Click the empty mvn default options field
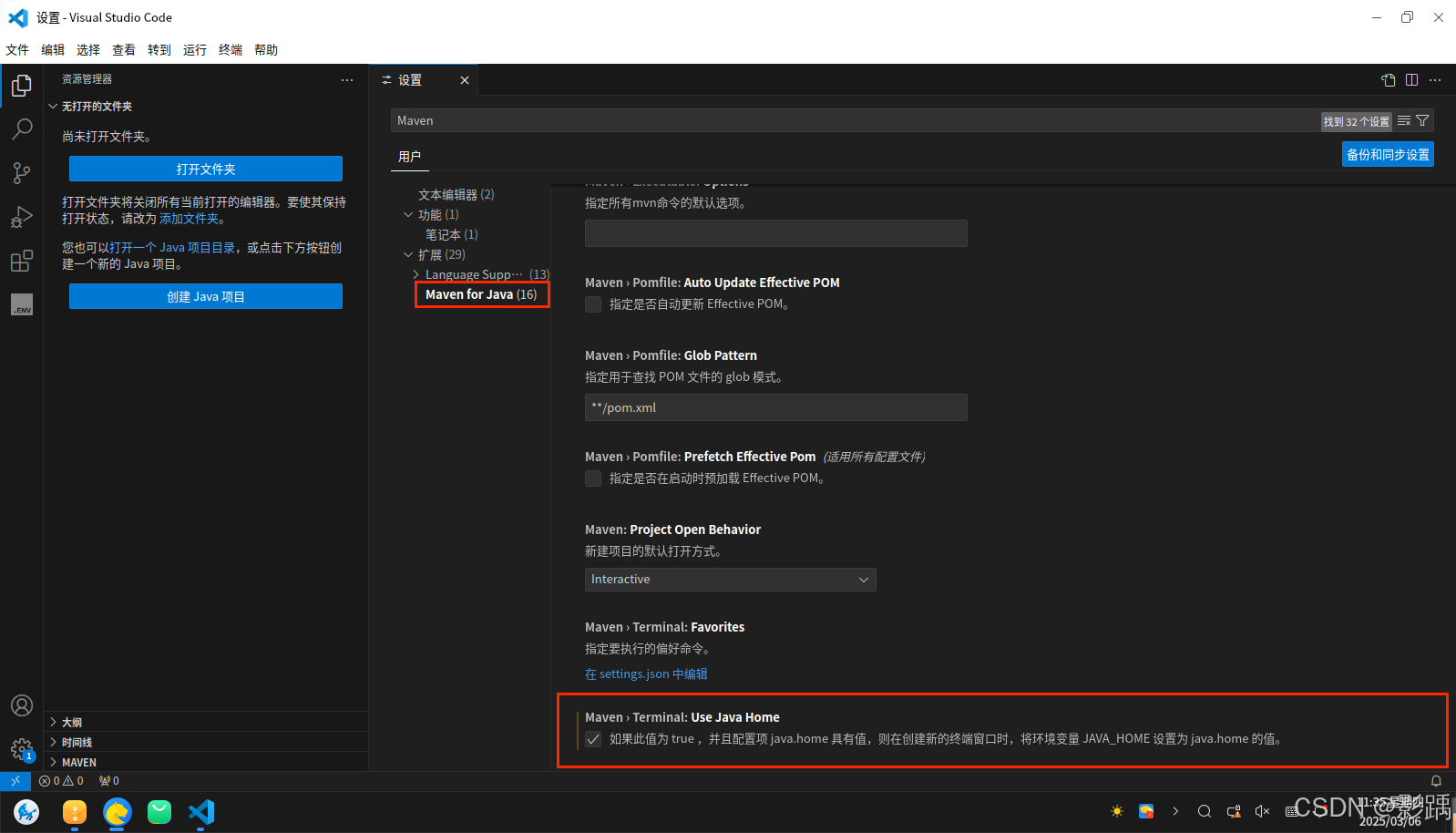This screenshot has height=833, width=1456. pos(776,233)
